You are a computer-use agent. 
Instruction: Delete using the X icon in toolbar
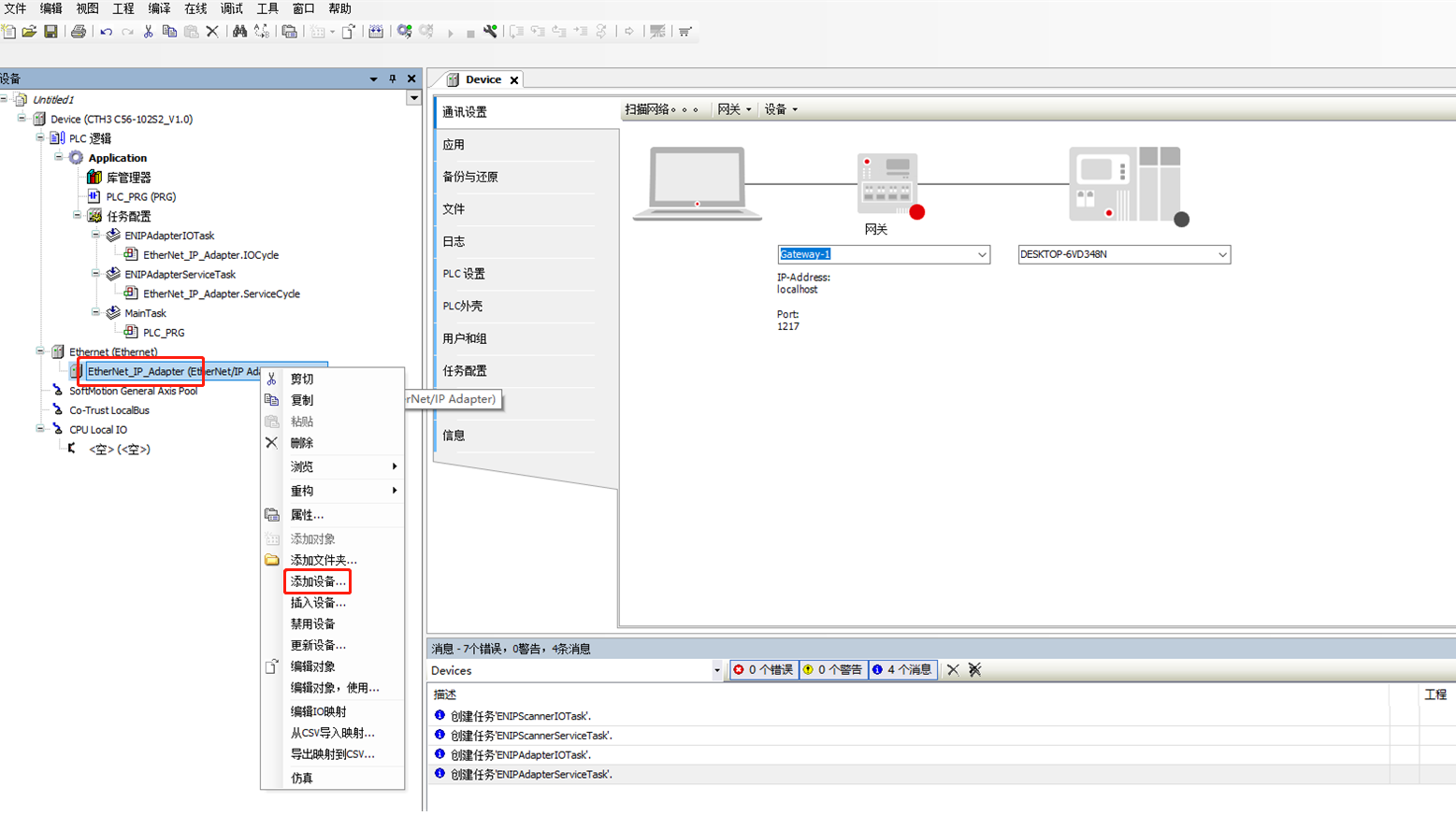click(x=212, y=32)
